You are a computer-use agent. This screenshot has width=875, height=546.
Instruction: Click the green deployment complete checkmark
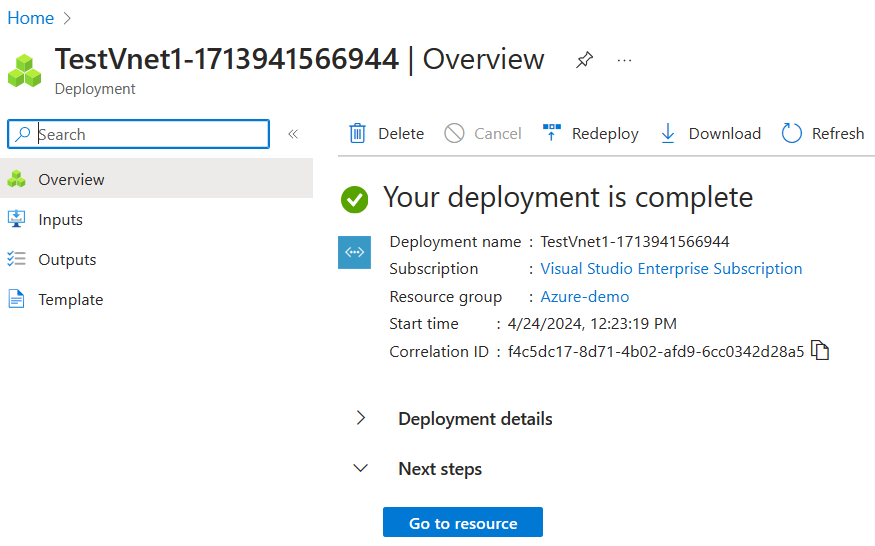tap(354, 199)
